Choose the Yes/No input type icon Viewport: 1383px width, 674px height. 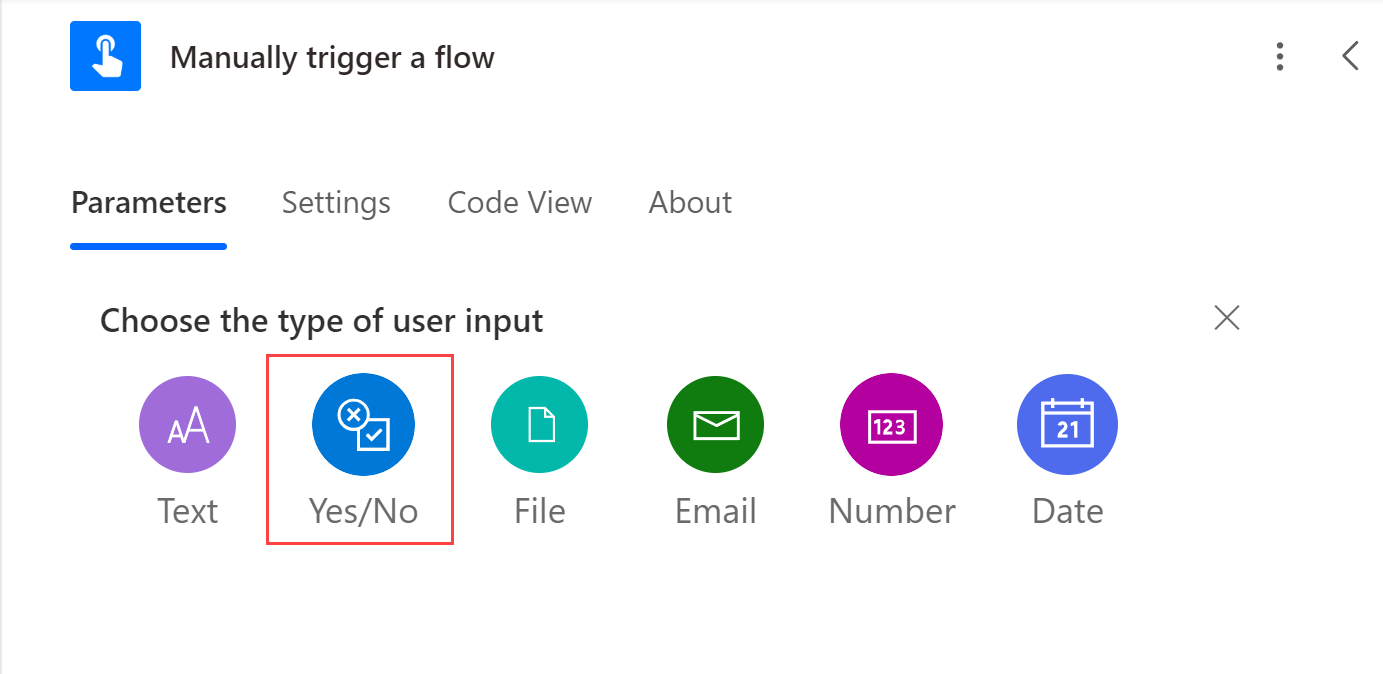pyautogui.click(x=363, y=424)
